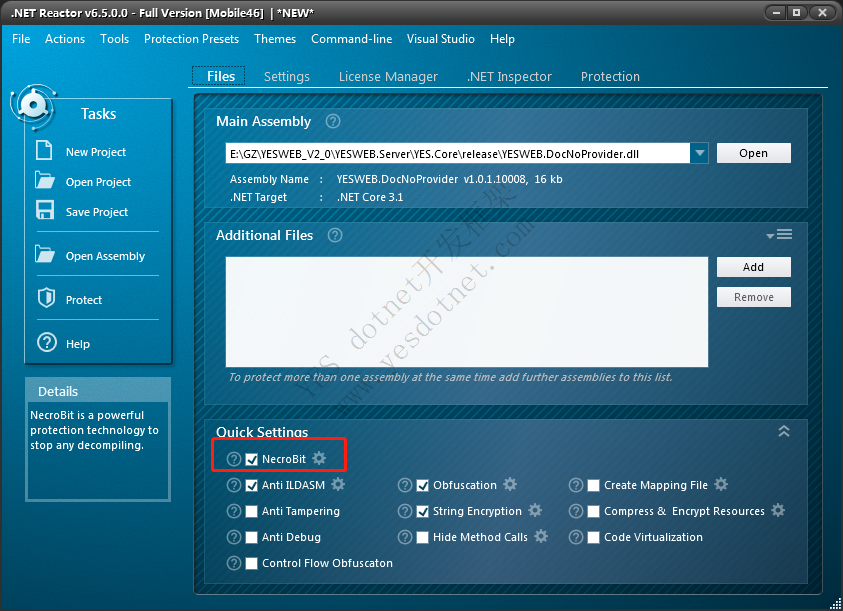Open String Encryption gear settings
The image size is (843, 611).
coord(535,510)
